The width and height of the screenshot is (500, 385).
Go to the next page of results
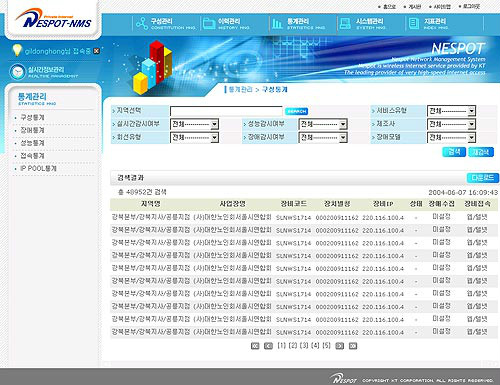339,346
